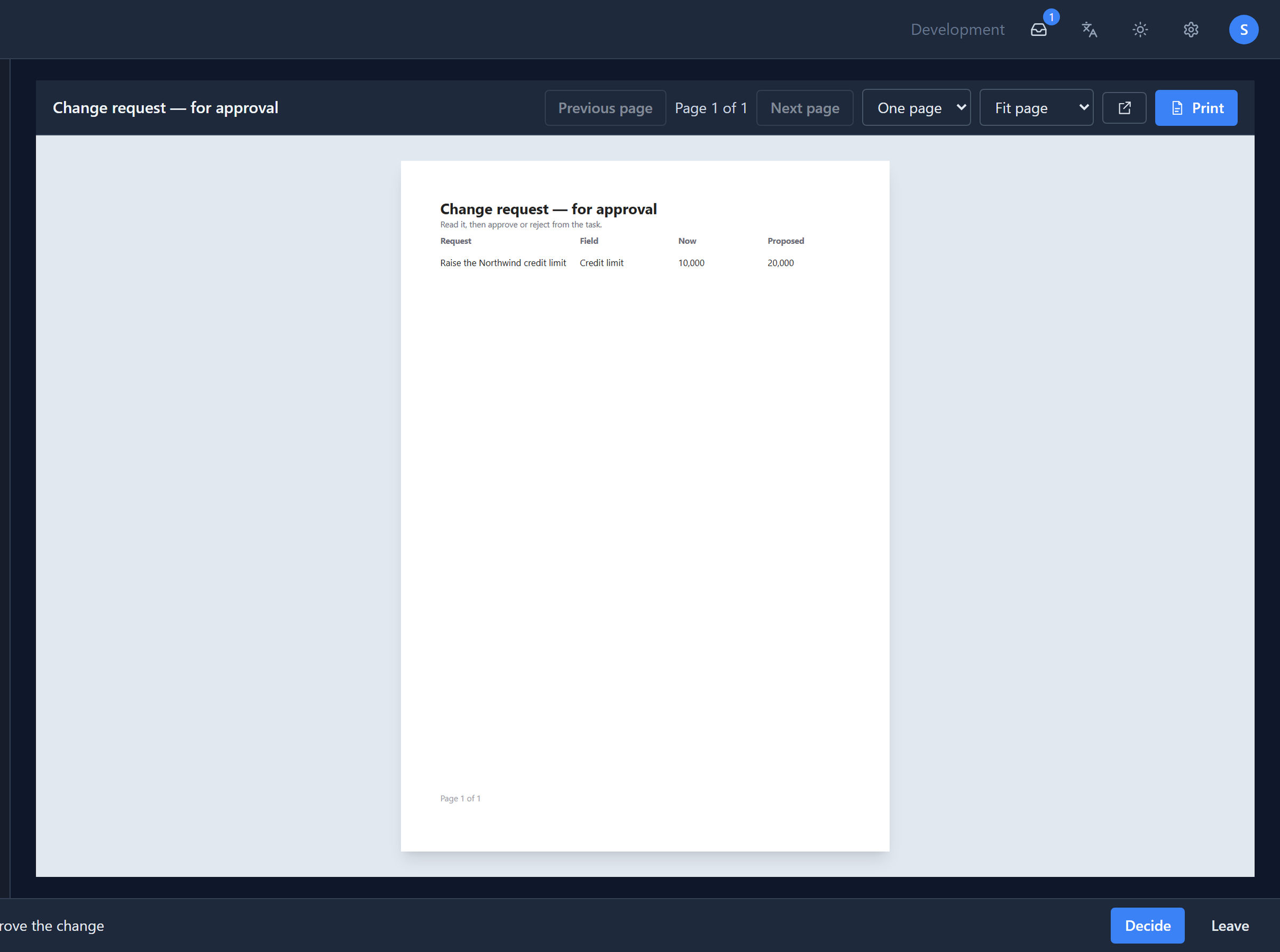This screenshot has height=952, width=1280.
Task: Go to Next page
Action: (x=805, y=108)
